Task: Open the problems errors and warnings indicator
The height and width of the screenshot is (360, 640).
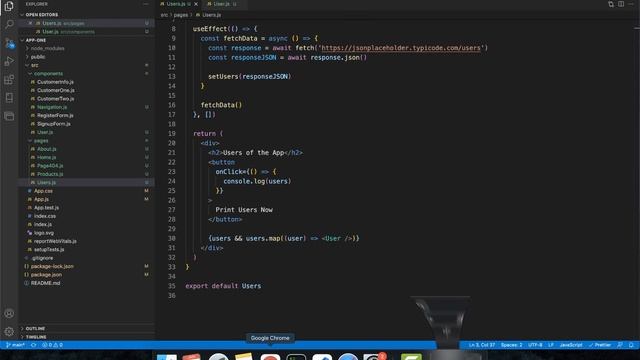Action: 52,345
